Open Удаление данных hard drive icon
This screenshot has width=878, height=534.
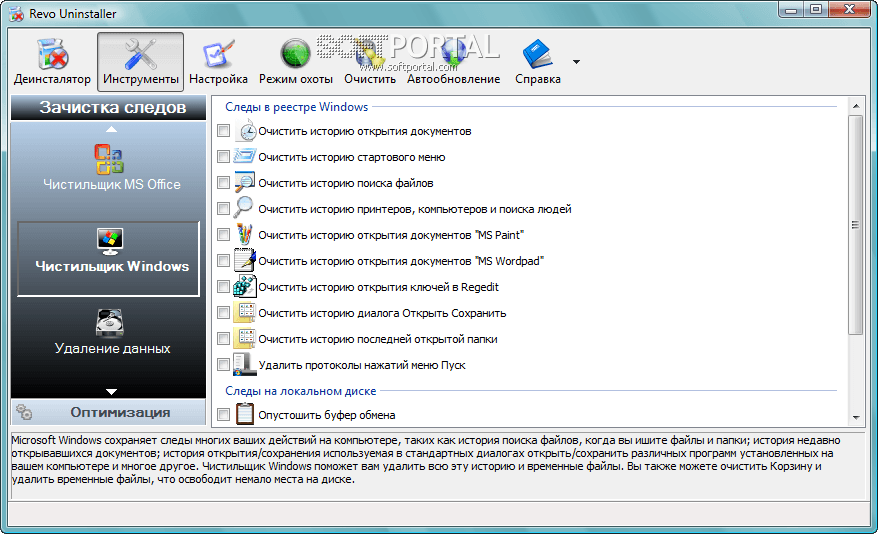click(109, 323)
